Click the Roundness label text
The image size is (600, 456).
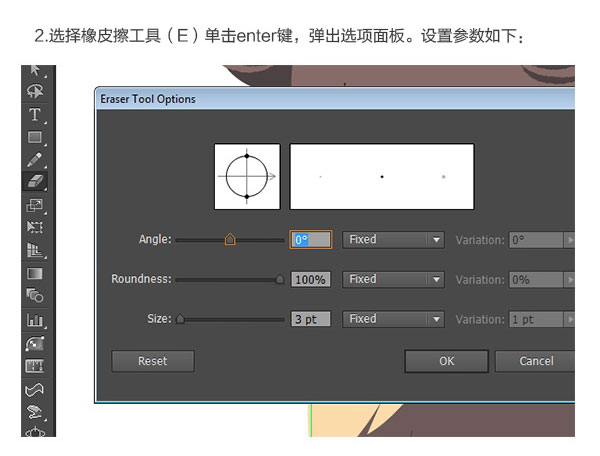[142, 279]
